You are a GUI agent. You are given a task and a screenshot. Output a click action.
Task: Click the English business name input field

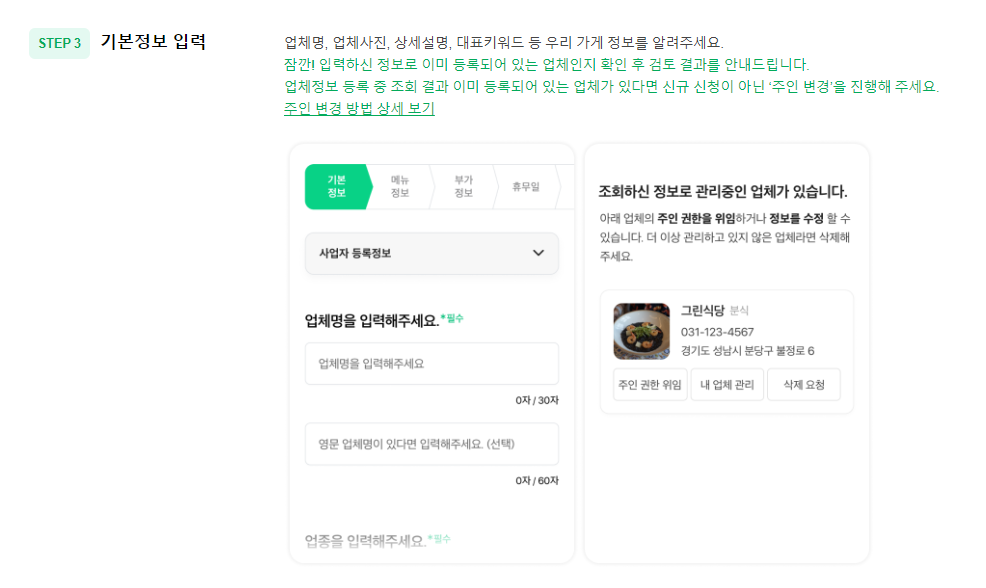coord(431,444)
